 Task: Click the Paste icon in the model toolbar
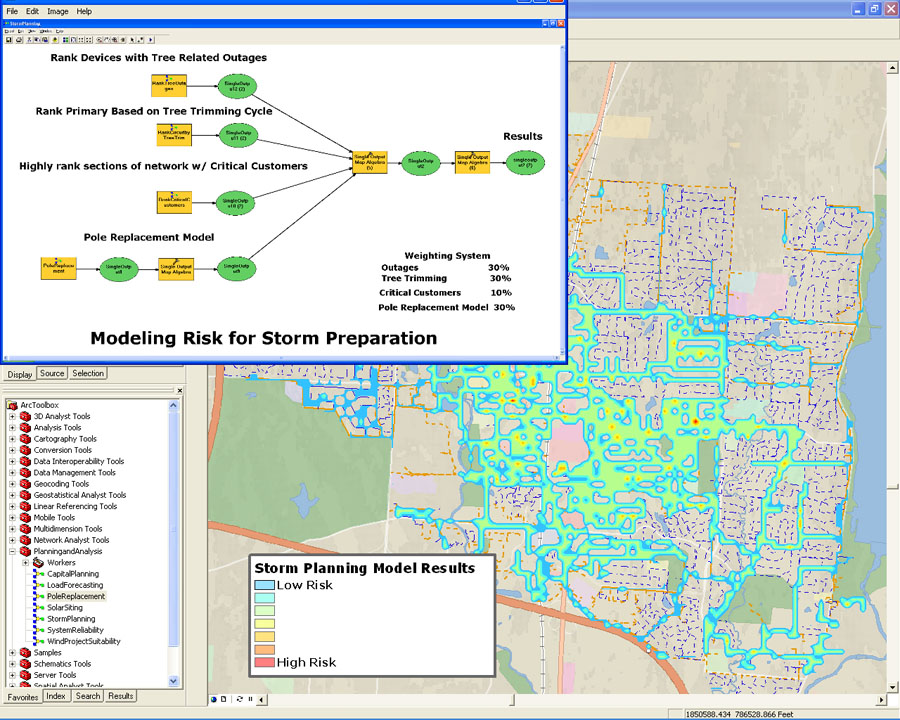click(45, 40)
